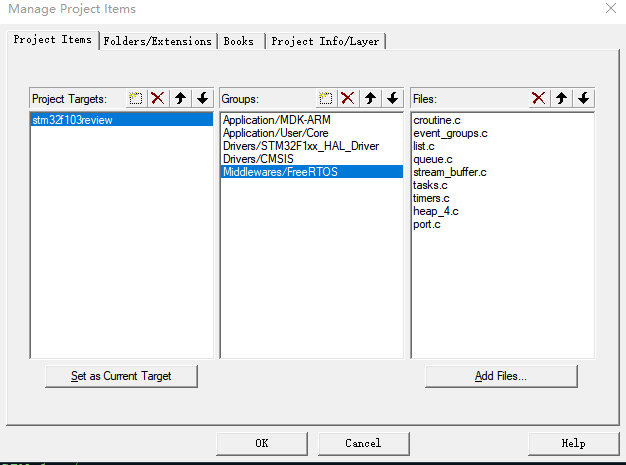The image size is (626, 465).
Task: Delete the selected group
Action: 348,98
